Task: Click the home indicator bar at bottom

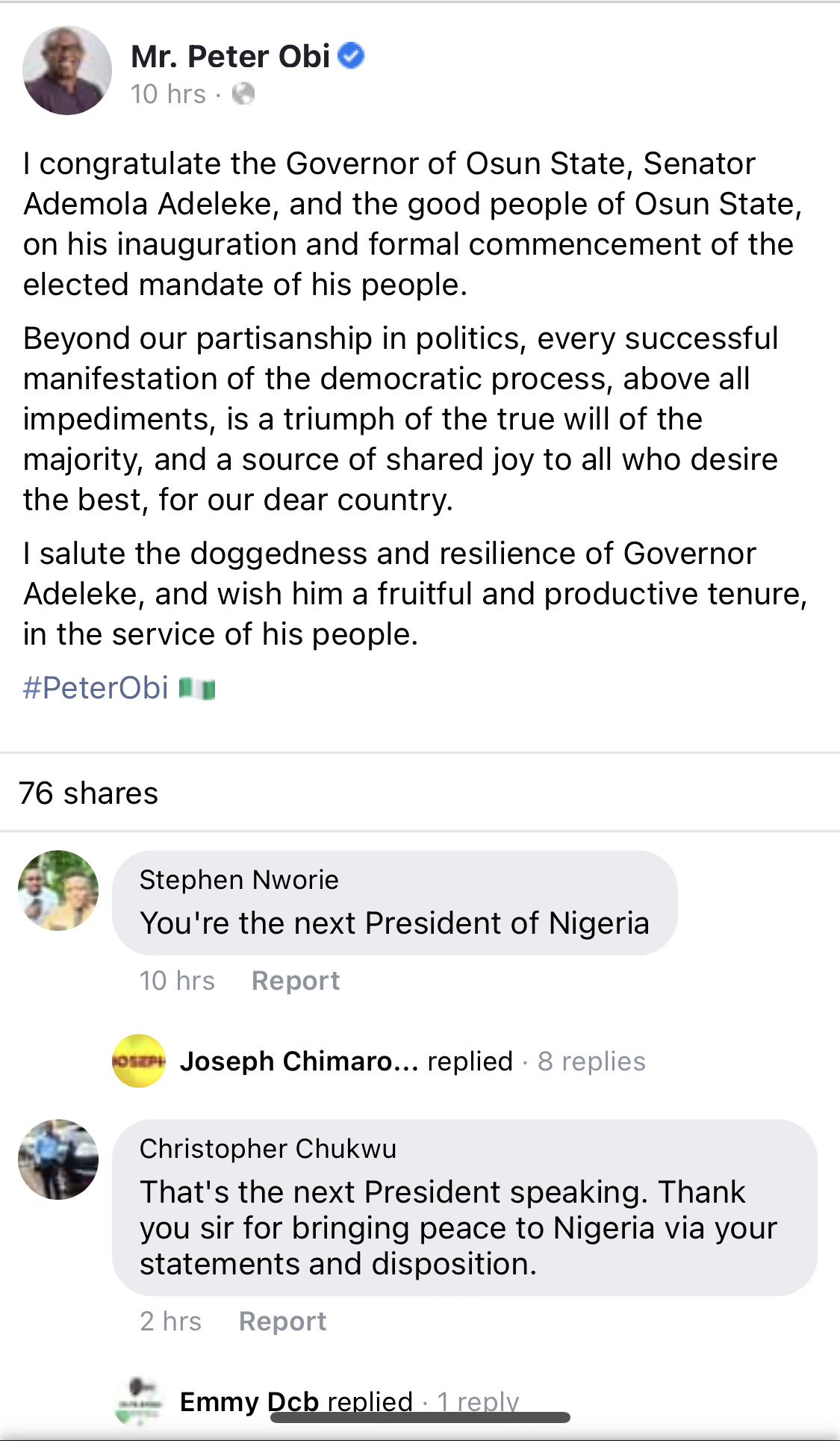Action: point(420,1417)
